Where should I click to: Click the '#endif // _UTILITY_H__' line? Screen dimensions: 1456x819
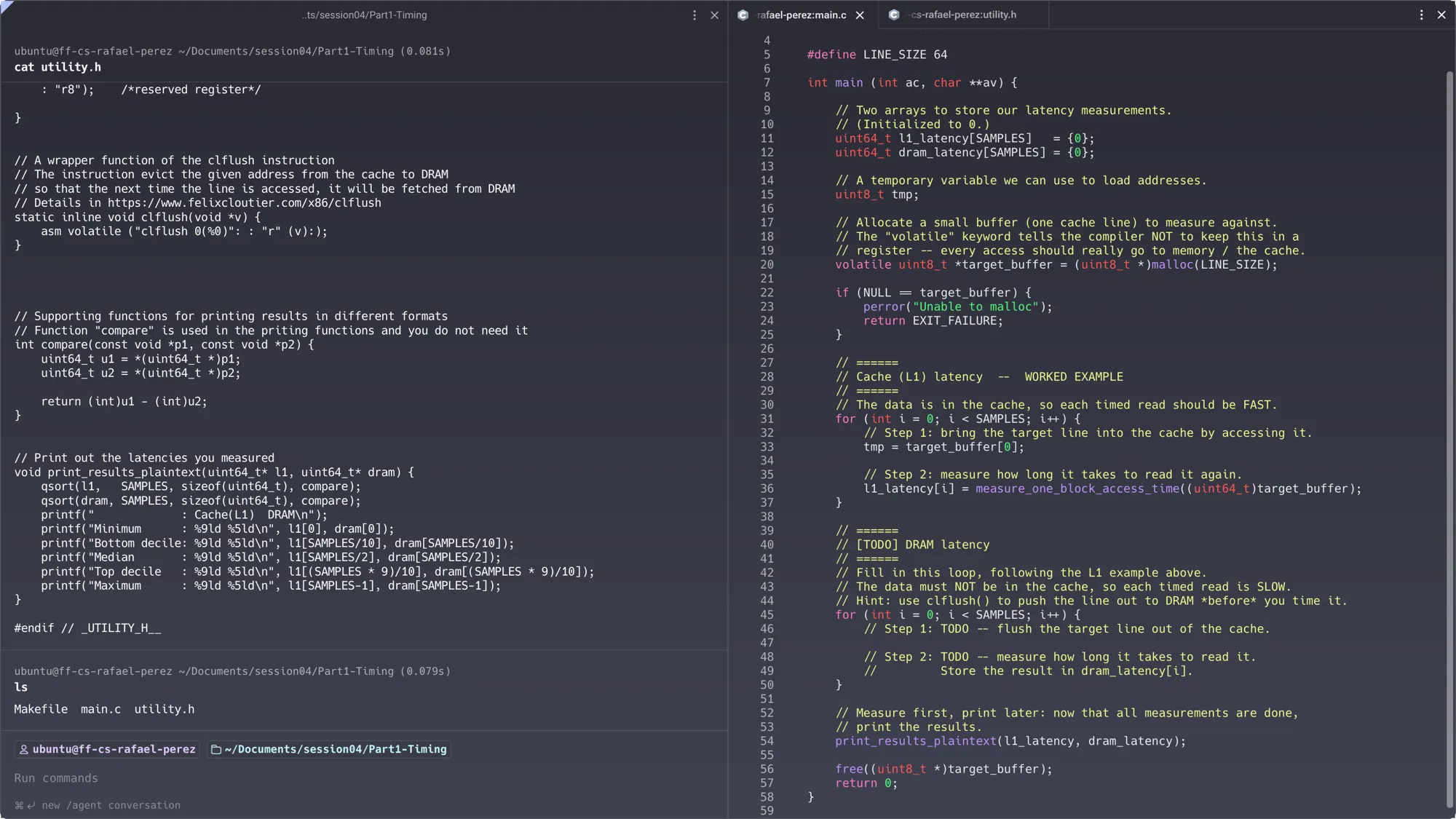pos(87,628)
